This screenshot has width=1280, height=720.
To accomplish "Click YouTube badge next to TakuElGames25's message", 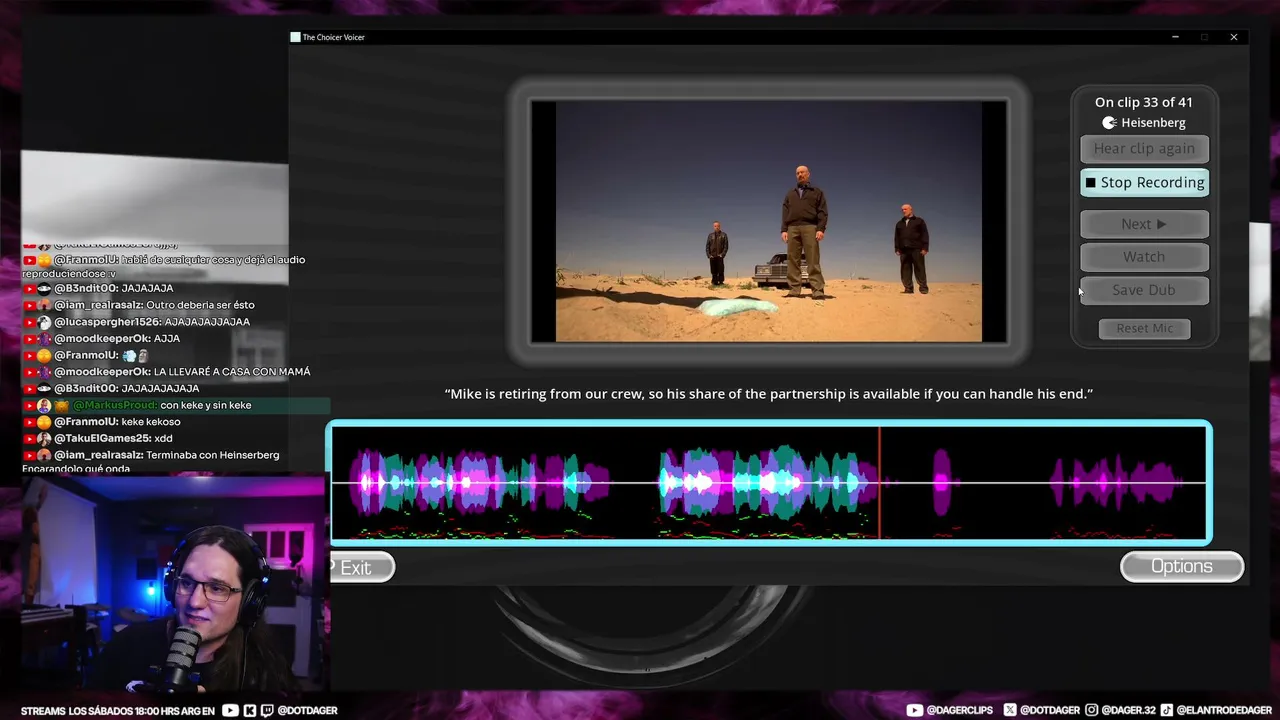I will (x=30, y=439).
